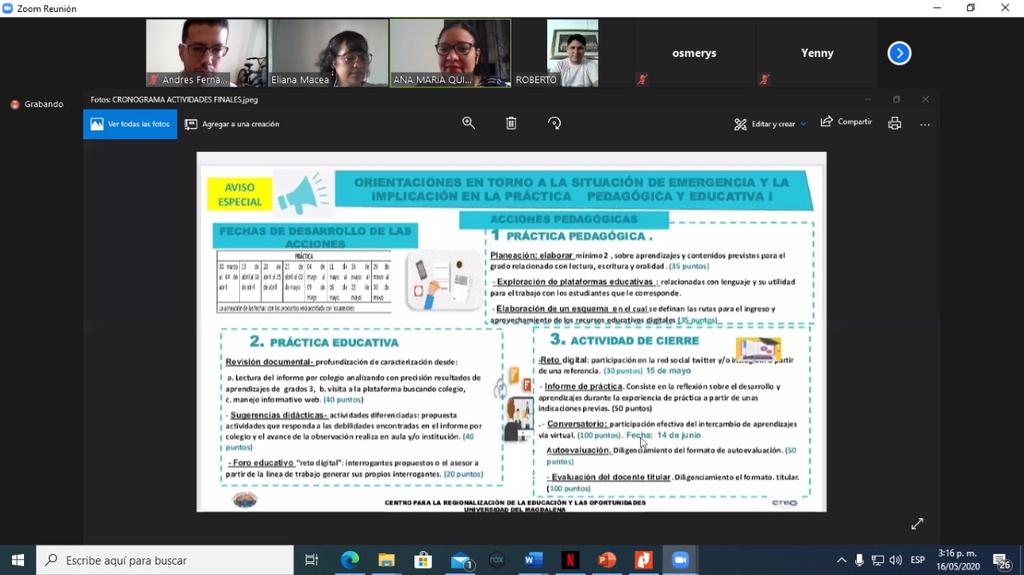Open Netflix from the taskbar
The height and width of the screenshot is (575, 1024).
coord(570,560)
